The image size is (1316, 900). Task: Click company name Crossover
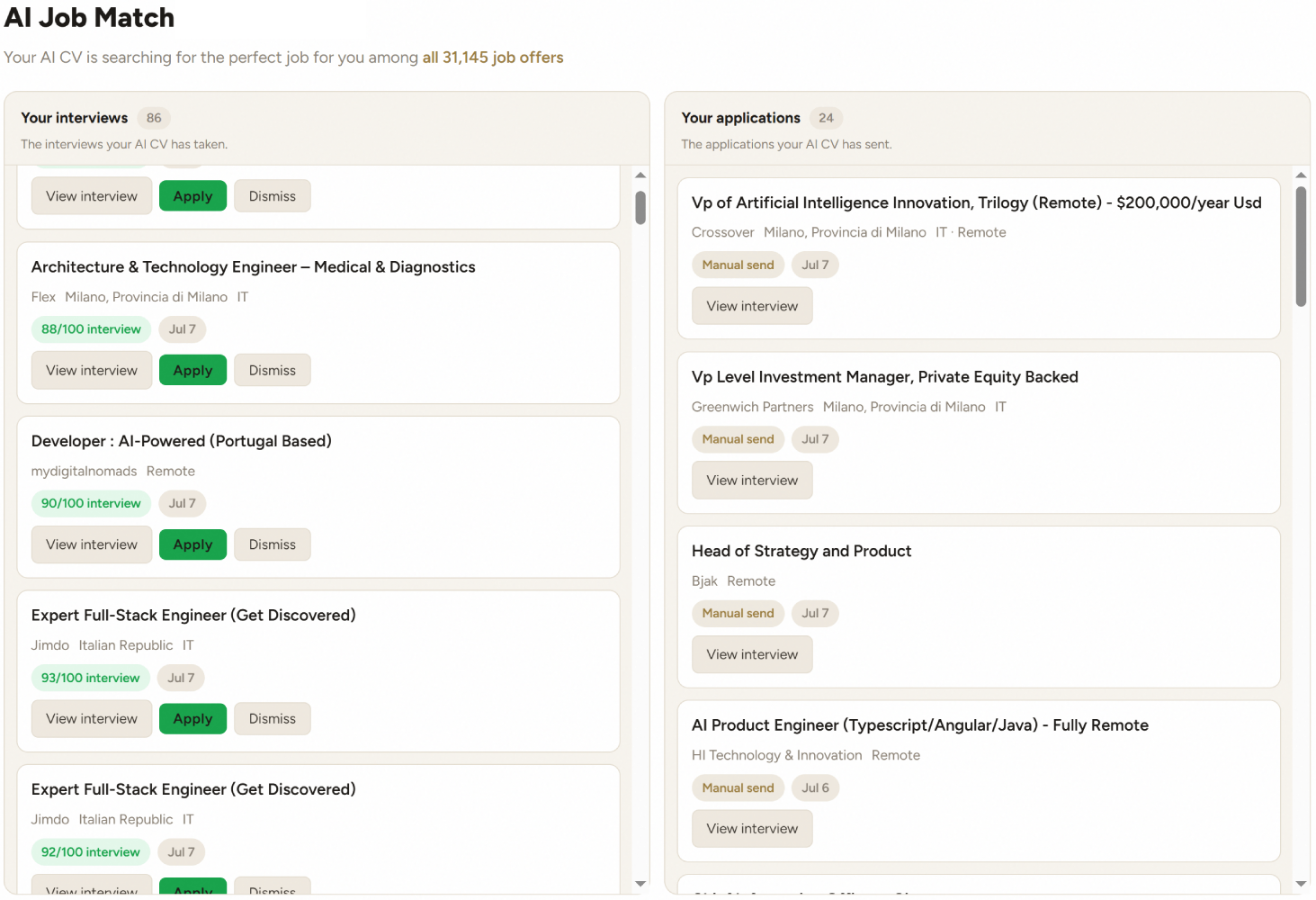click(x=722, y=232)
